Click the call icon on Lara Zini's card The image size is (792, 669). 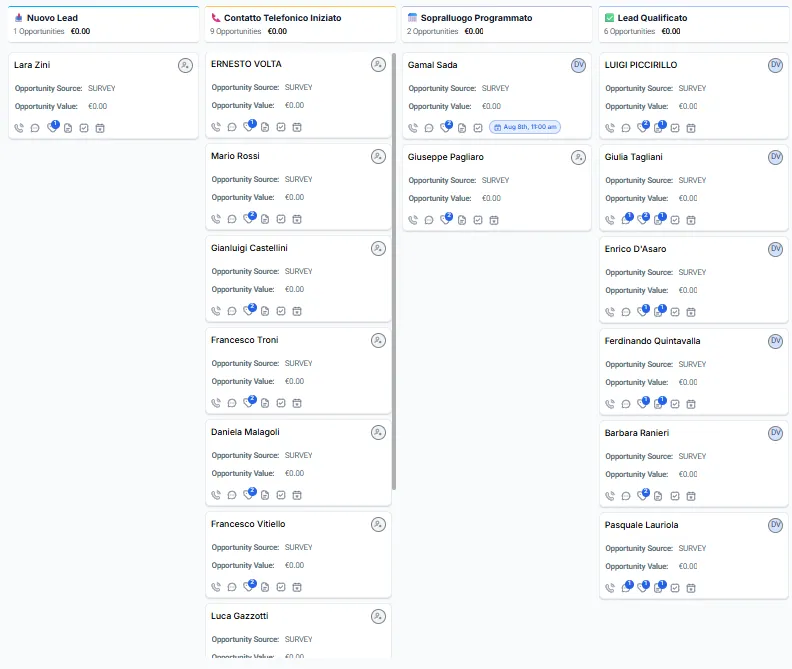19,128
